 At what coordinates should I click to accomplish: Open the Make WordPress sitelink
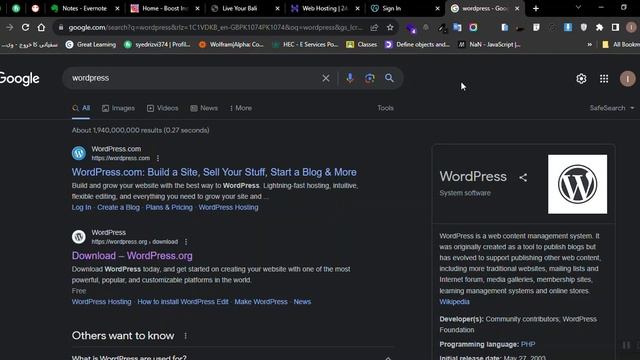(x=261, y=302)
